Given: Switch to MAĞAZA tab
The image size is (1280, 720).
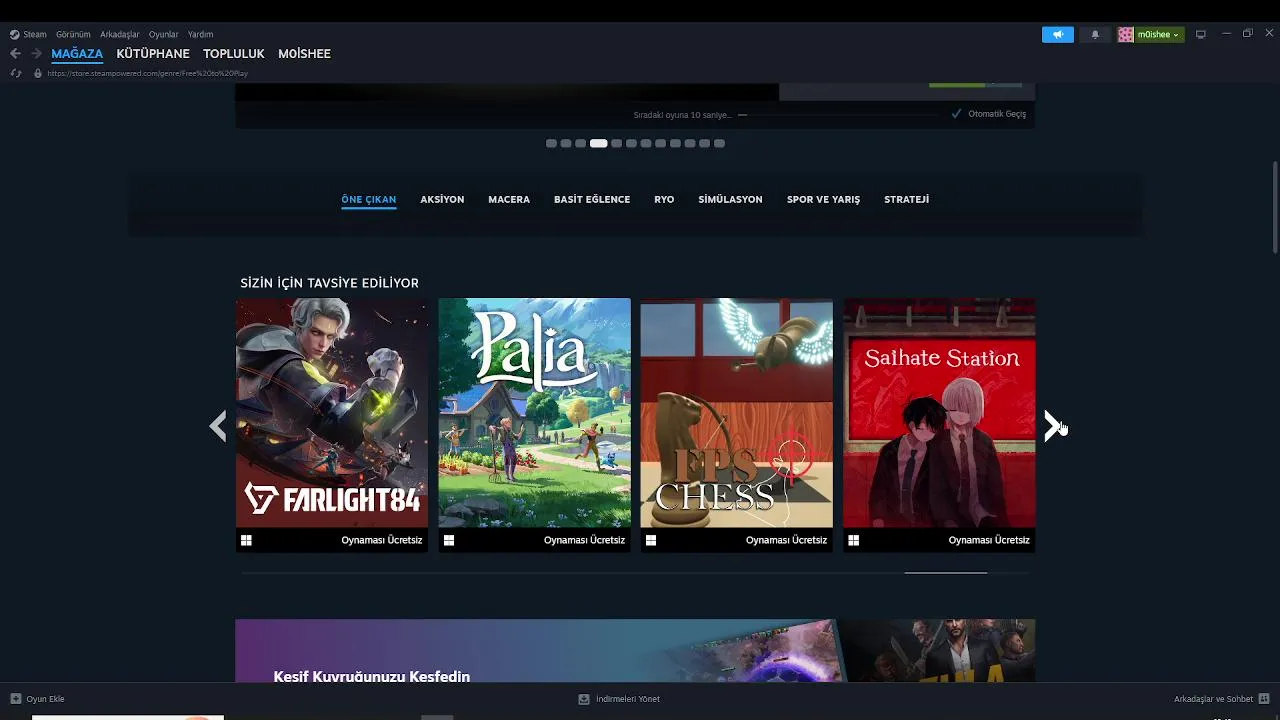Looking at the screenshot, I should [77, 54].
